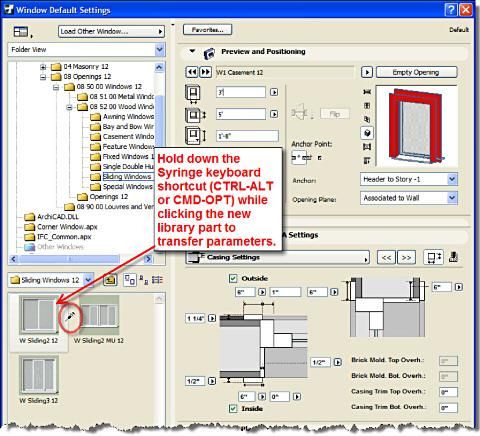Select IFC_Common.apx in the tree
Image resolution: width=480 pixels, height=436 pixels.
coord(57,237)
